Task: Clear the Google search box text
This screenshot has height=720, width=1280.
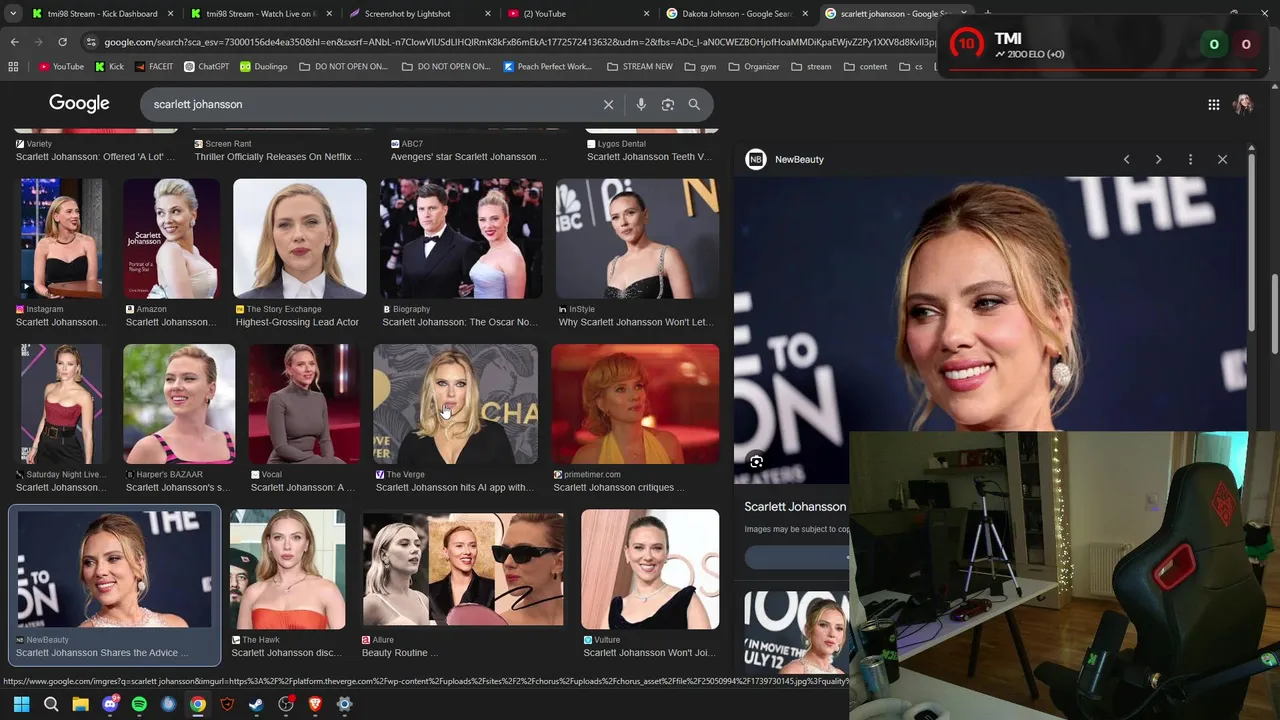Action: (608, 104)
